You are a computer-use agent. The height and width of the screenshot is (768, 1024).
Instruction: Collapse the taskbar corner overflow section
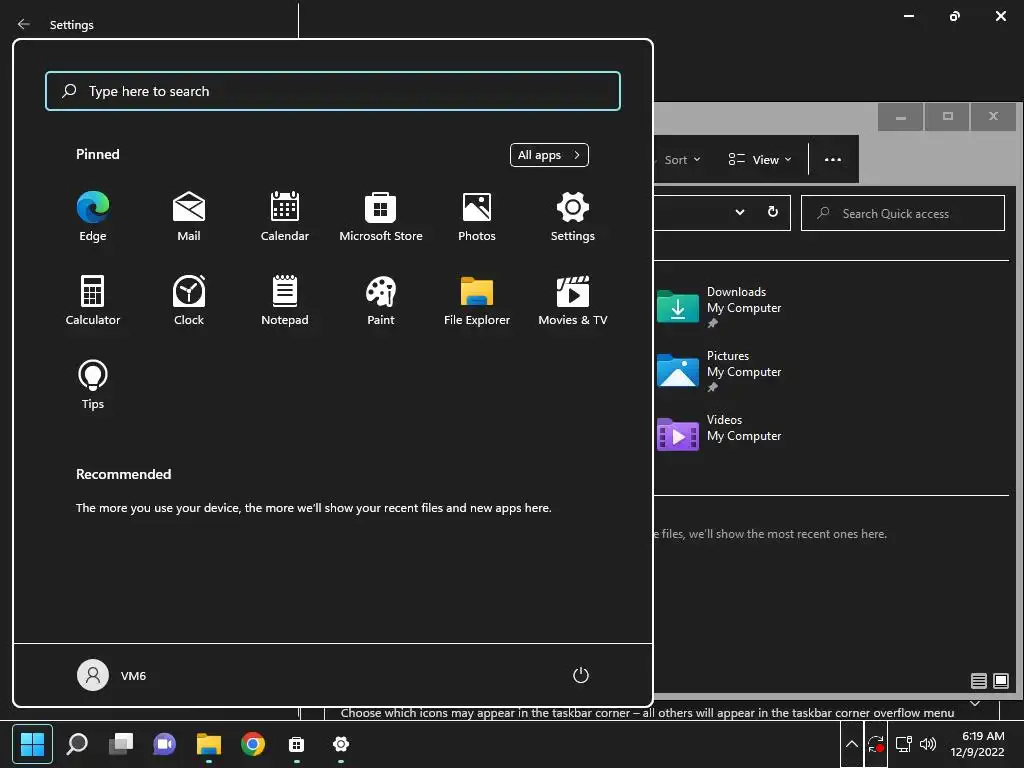pos(975,704)
